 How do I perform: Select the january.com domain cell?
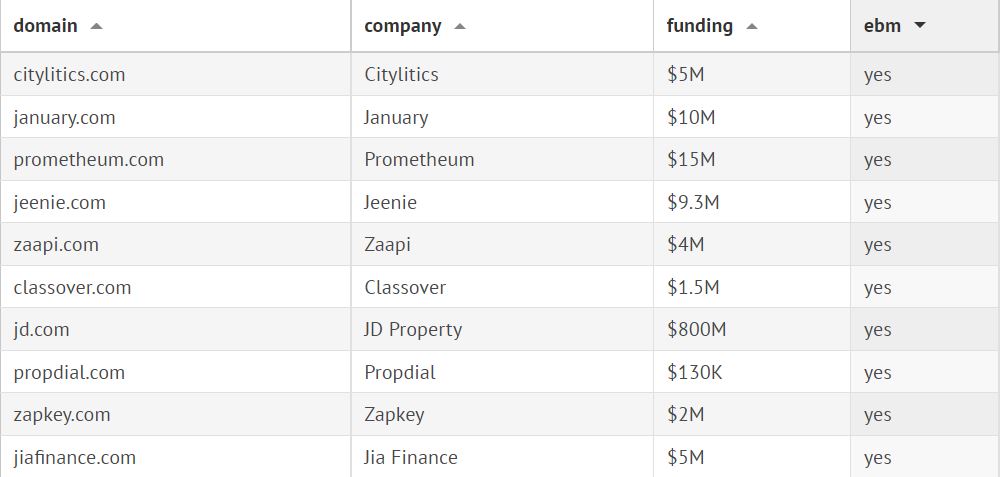coord(65,118)
